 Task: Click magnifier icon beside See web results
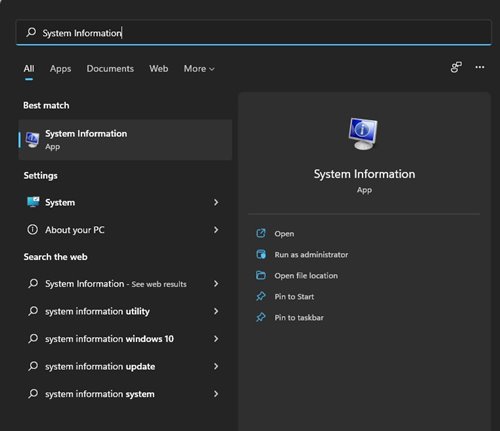(x=33, y=283)
